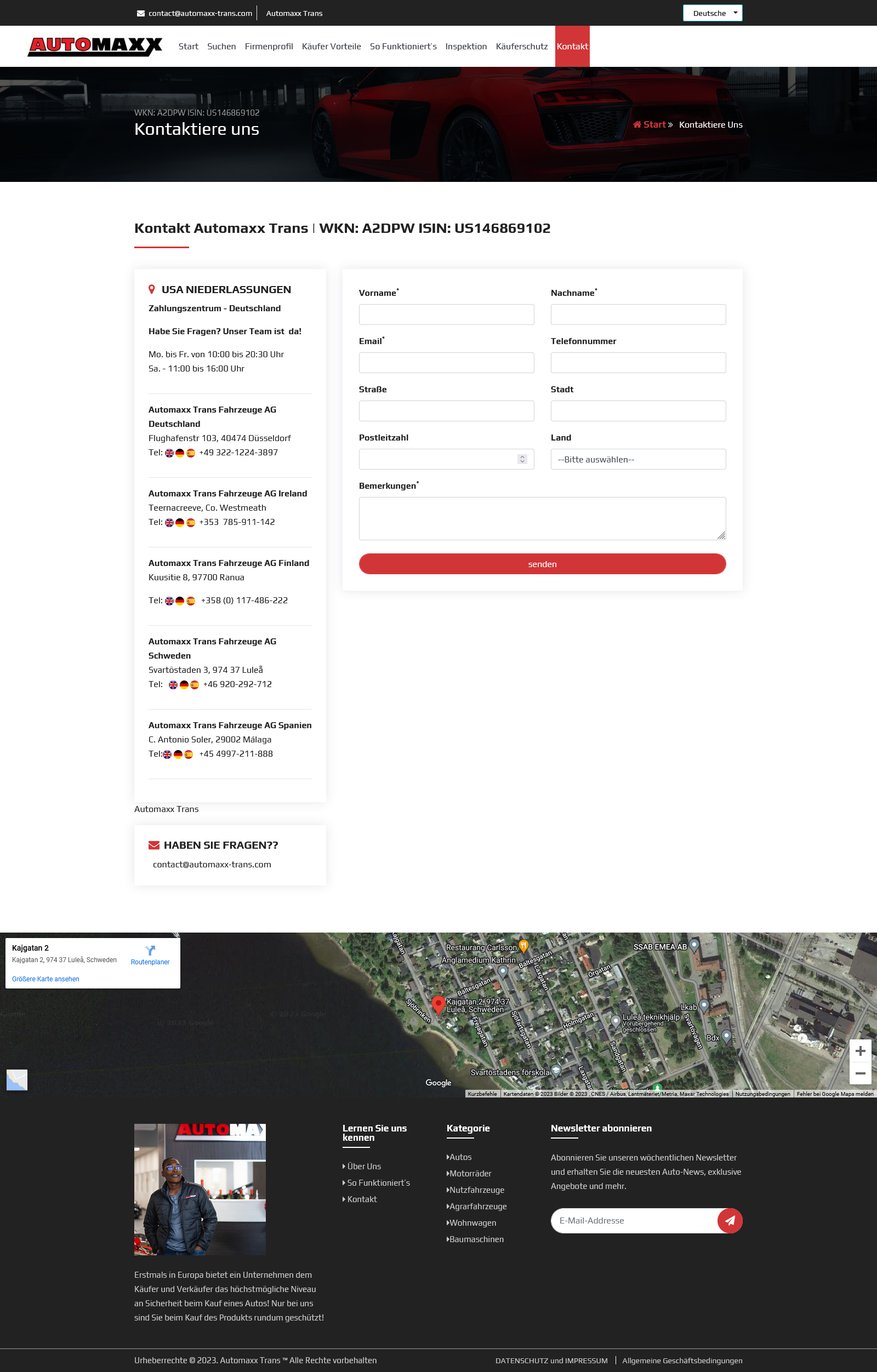Focus the Bemerkungen text area
Image resolution: width=877 pixels, height=1372 pixels.
[543, 518]
